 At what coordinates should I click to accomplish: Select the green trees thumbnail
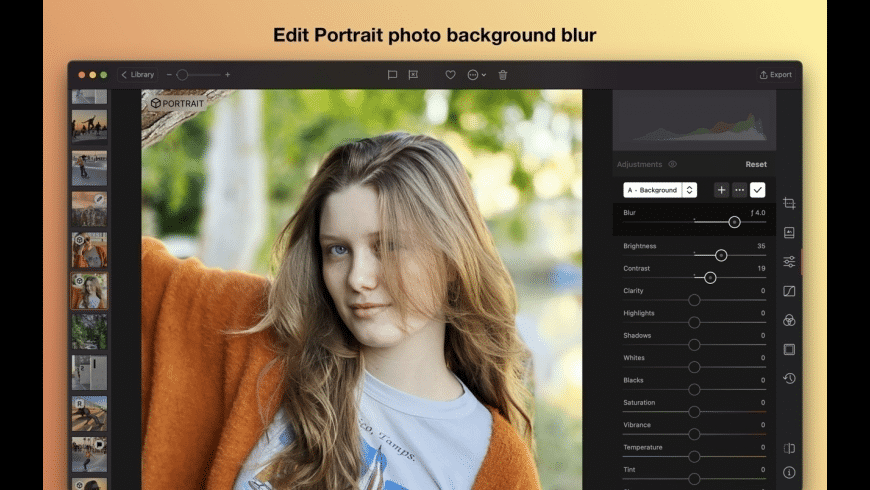click(x=89, y=332)
